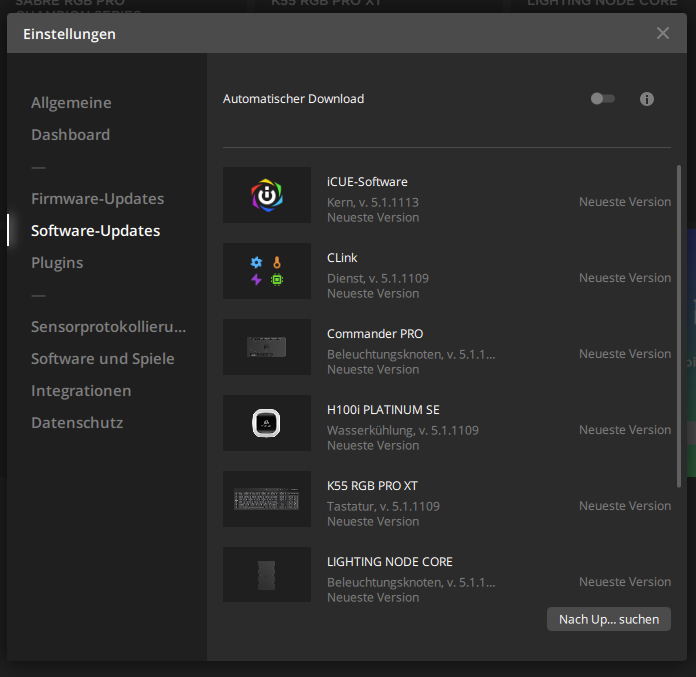Click the Nach Updates suchen button
This screenshot has height=677, width=696.
point(609,619)
